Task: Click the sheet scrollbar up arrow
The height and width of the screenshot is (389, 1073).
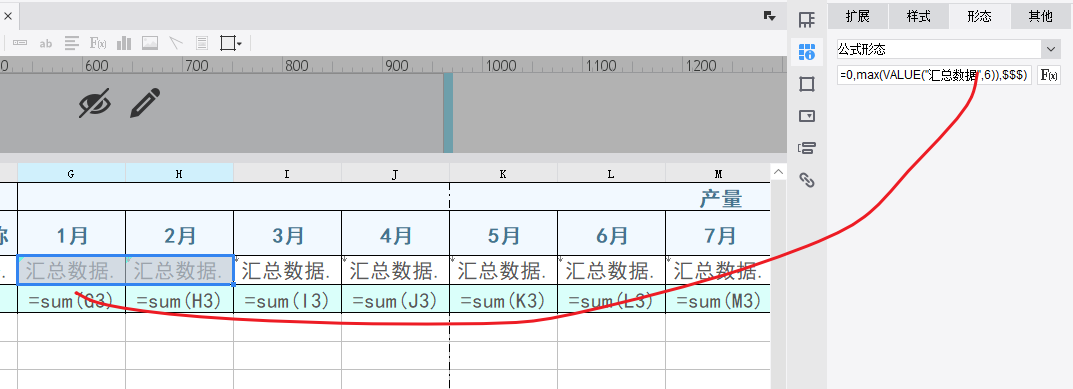Action: [779, 173]
